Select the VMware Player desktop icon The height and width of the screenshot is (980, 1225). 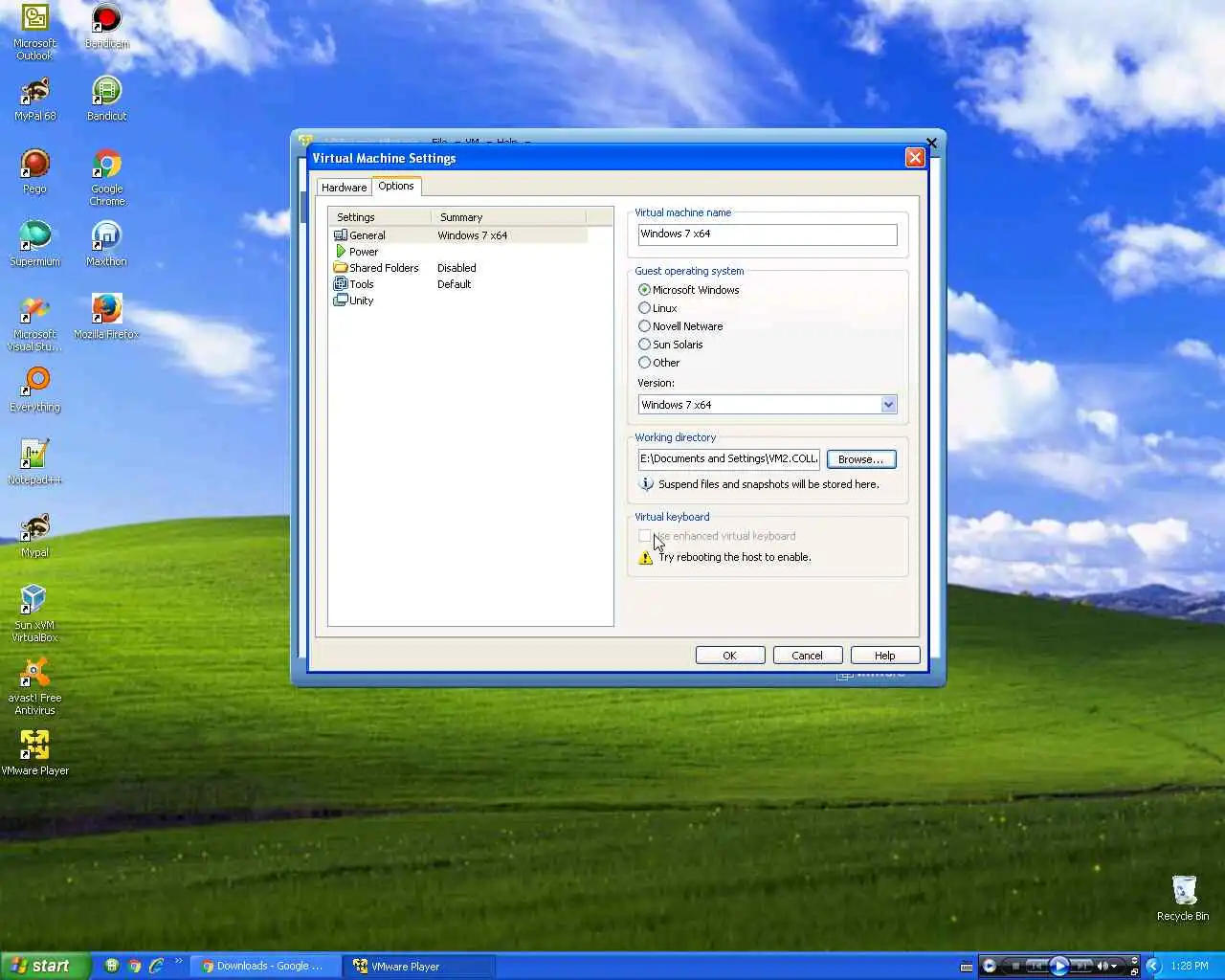(34, 753)
